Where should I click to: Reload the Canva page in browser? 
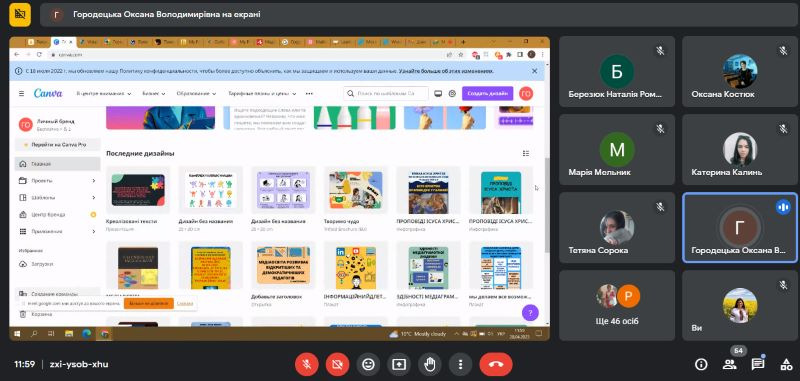pos(39,54)
